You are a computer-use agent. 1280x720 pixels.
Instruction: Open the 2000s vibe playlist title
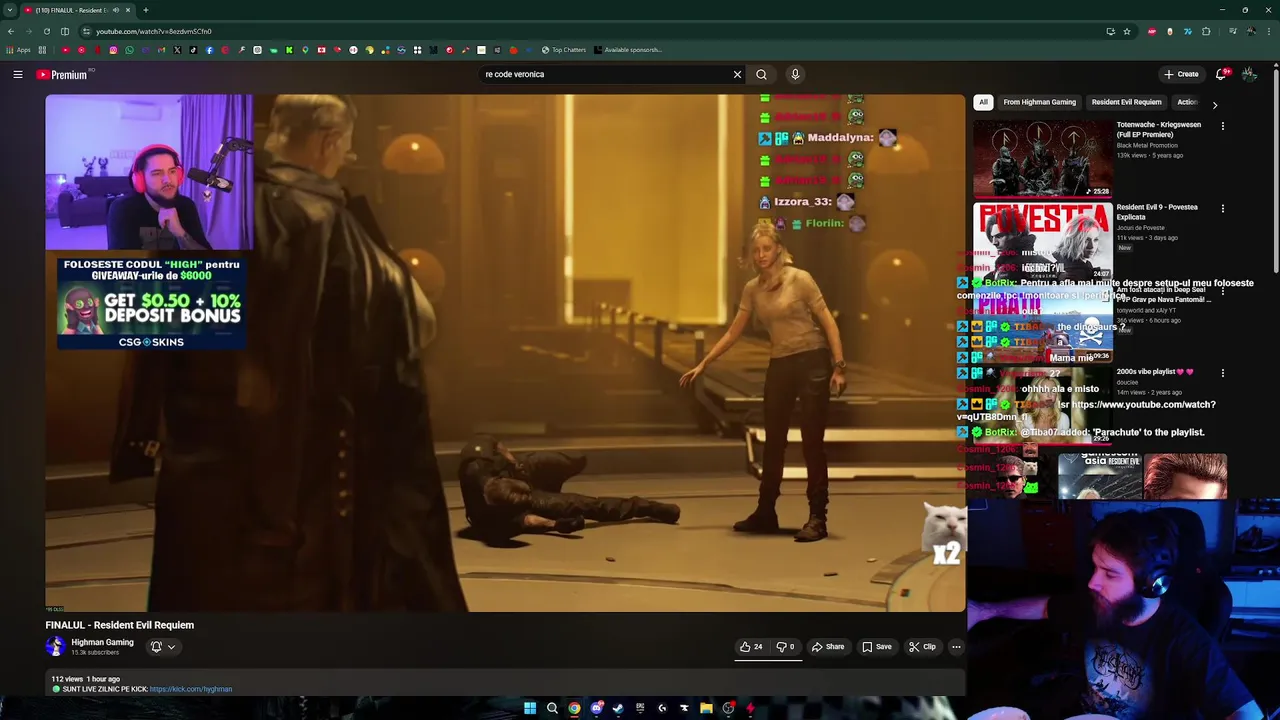coord(1155,372)
